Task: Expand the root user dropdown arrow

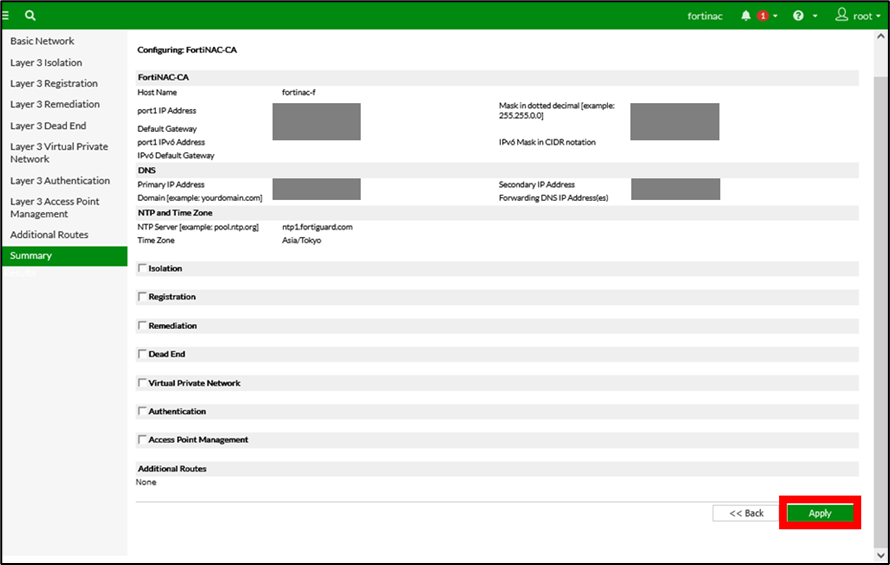Action: click(x=878, y=16)
